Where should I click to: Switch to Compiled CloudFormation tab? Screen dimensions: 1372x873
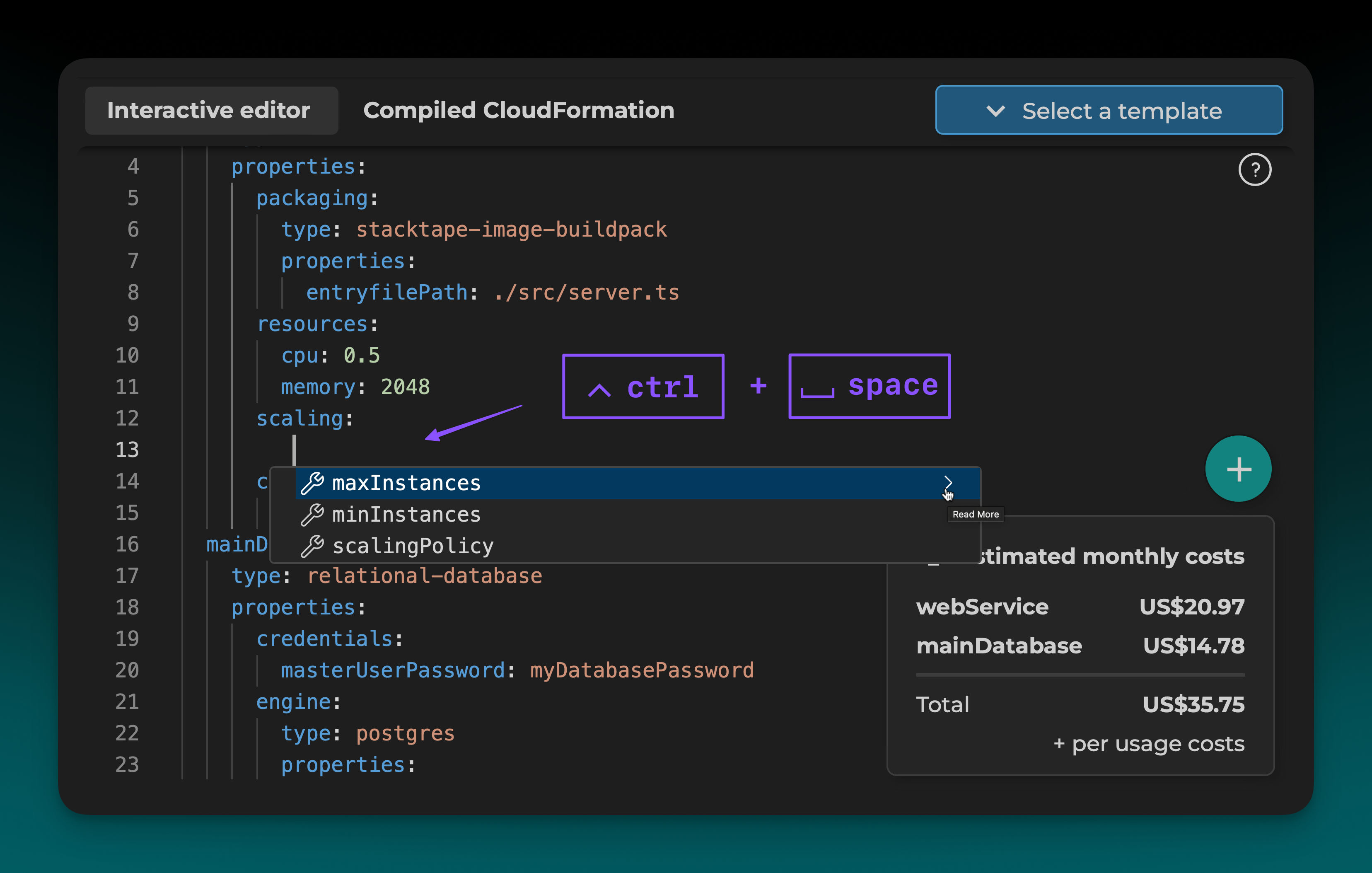519,111
